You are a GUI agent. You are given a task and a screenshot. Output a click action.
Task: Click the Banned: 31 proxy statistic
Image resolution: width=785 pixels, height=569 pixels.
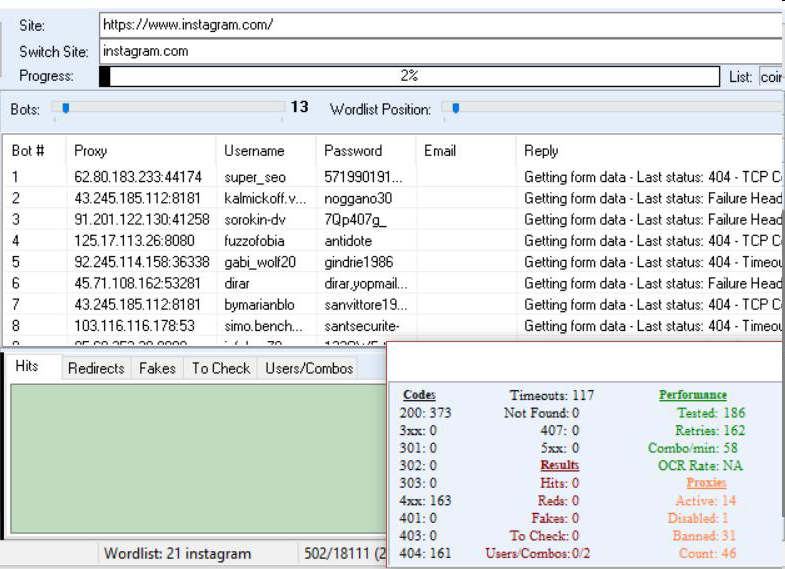point(704,536)
